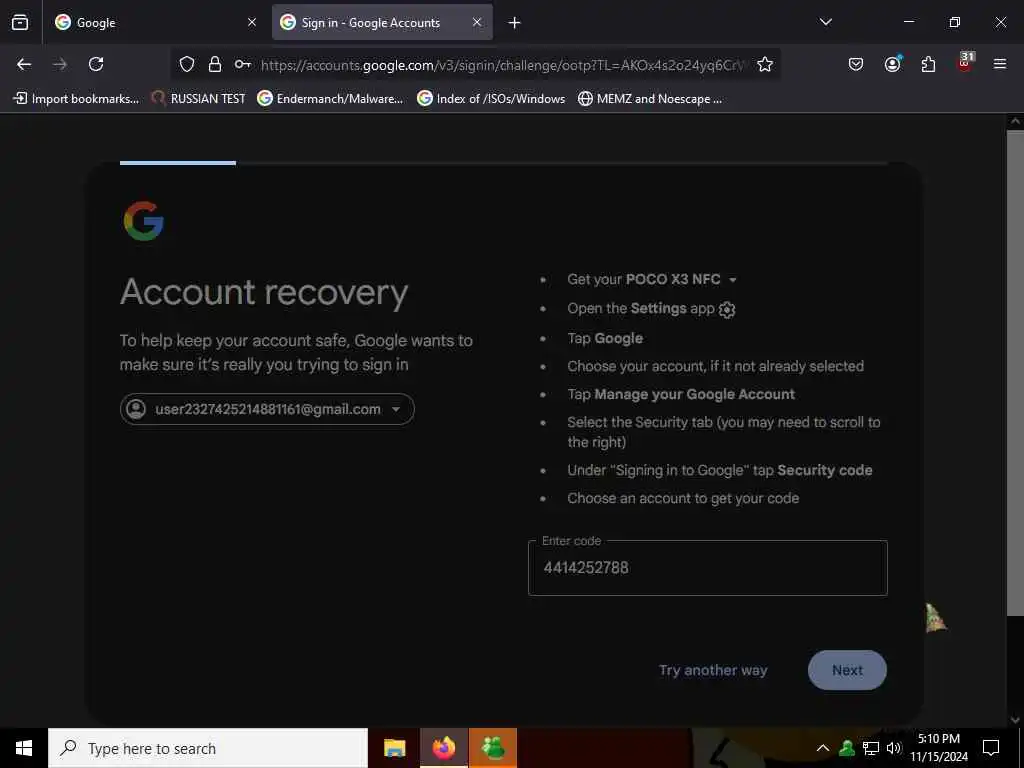Click the Google logo on page
The image size is (1024, 768).
(144, 221)
